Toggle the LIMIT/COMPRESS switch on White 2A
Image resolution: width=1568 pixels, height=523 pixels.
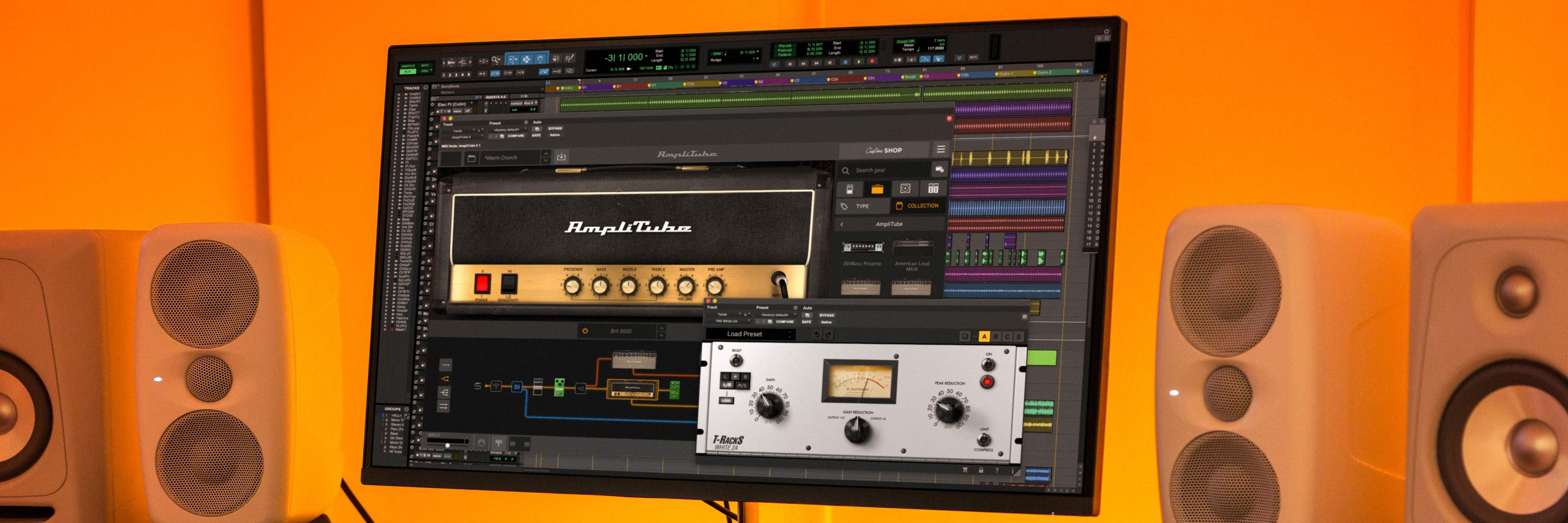(984, 440)
